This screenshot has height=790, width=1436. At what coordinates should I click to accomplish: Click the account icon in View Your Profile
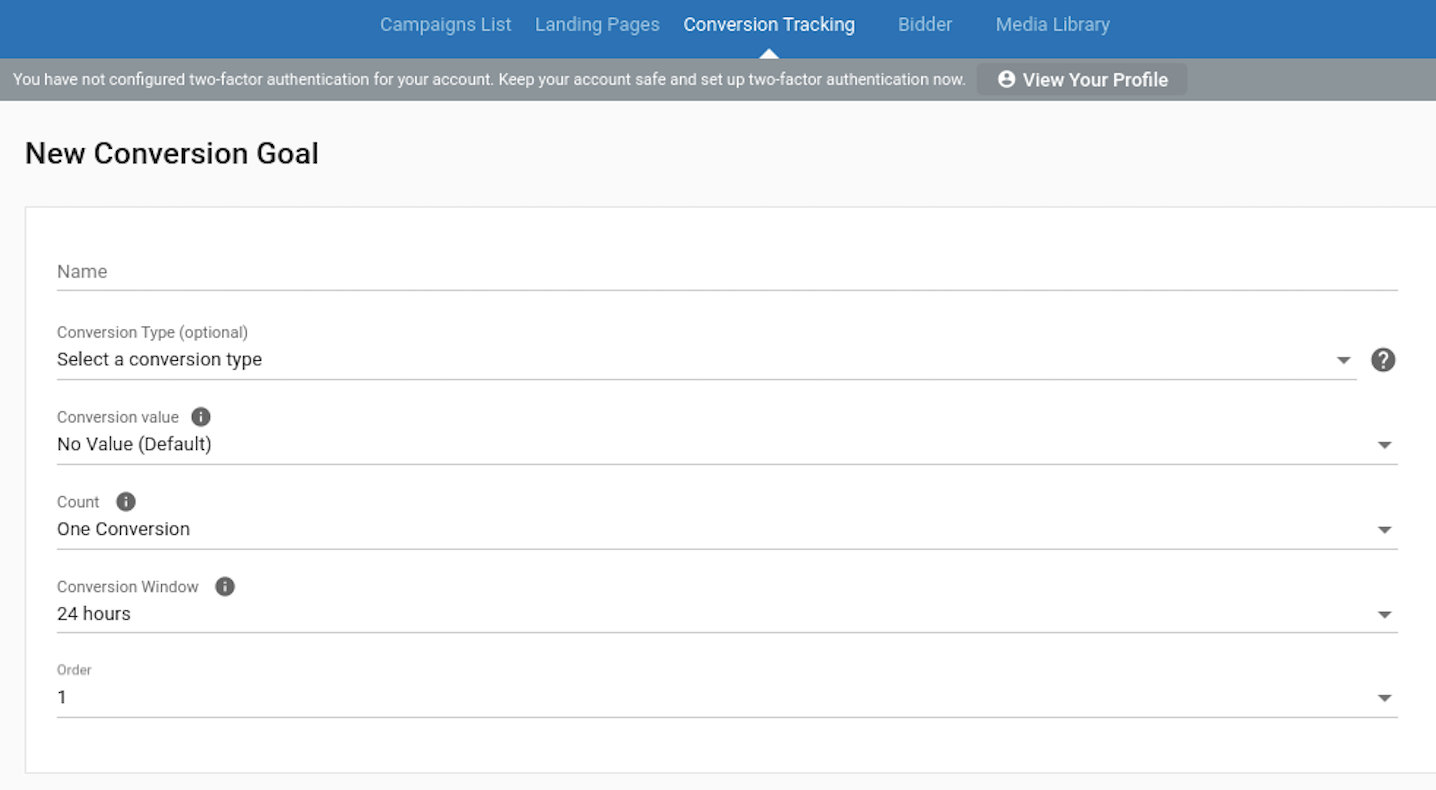[x=1006, y=79]
